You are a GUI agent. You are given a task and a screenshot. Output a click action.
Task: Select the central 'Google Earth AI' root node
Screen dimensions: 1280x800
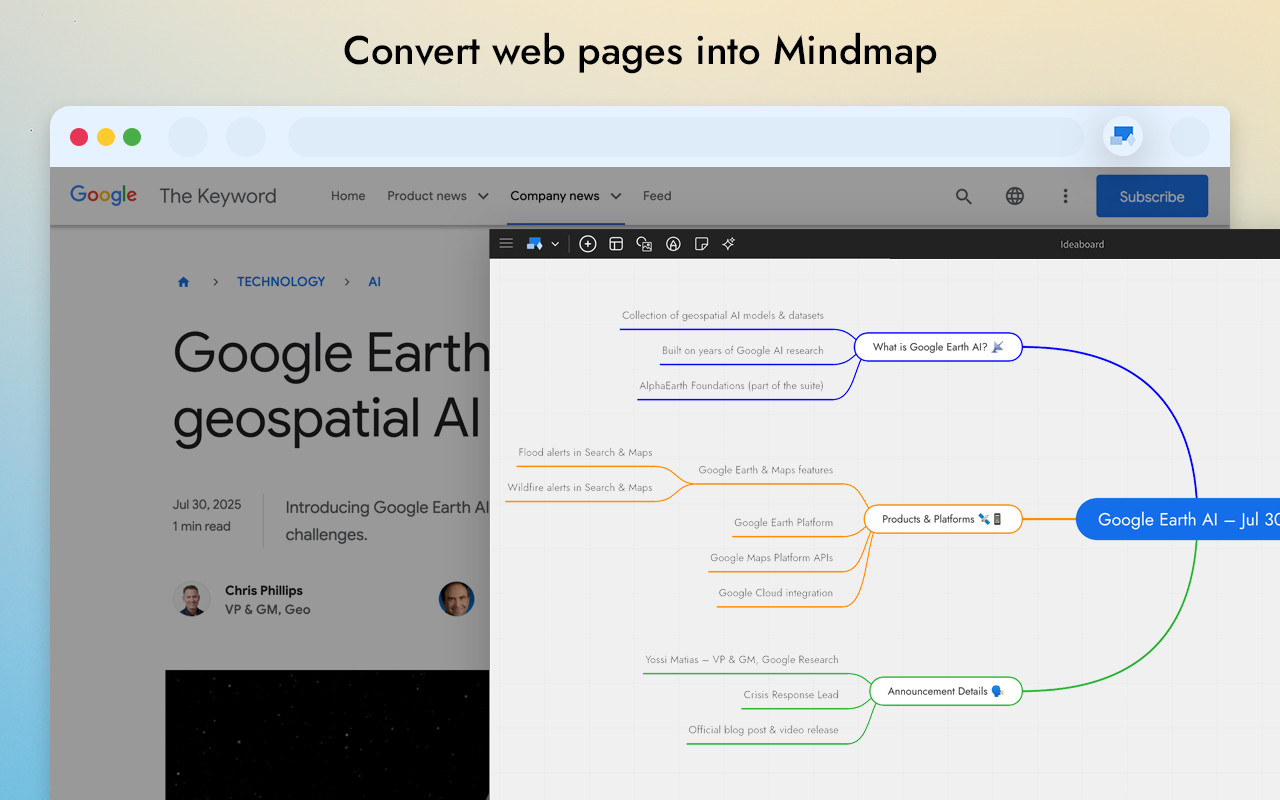point(1178,519)
